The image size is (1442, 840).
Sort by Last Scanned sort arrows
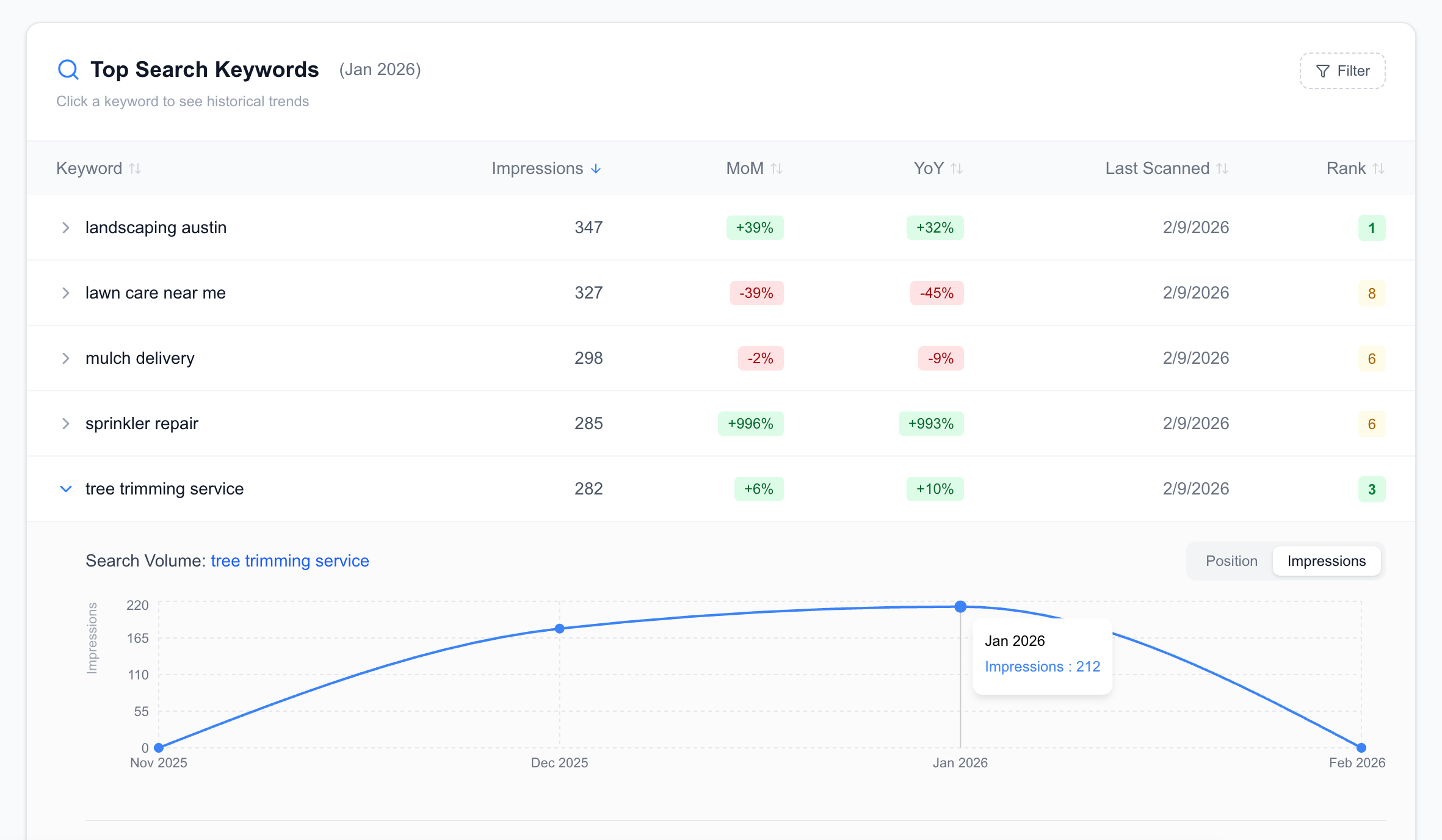pos(1222,168)
